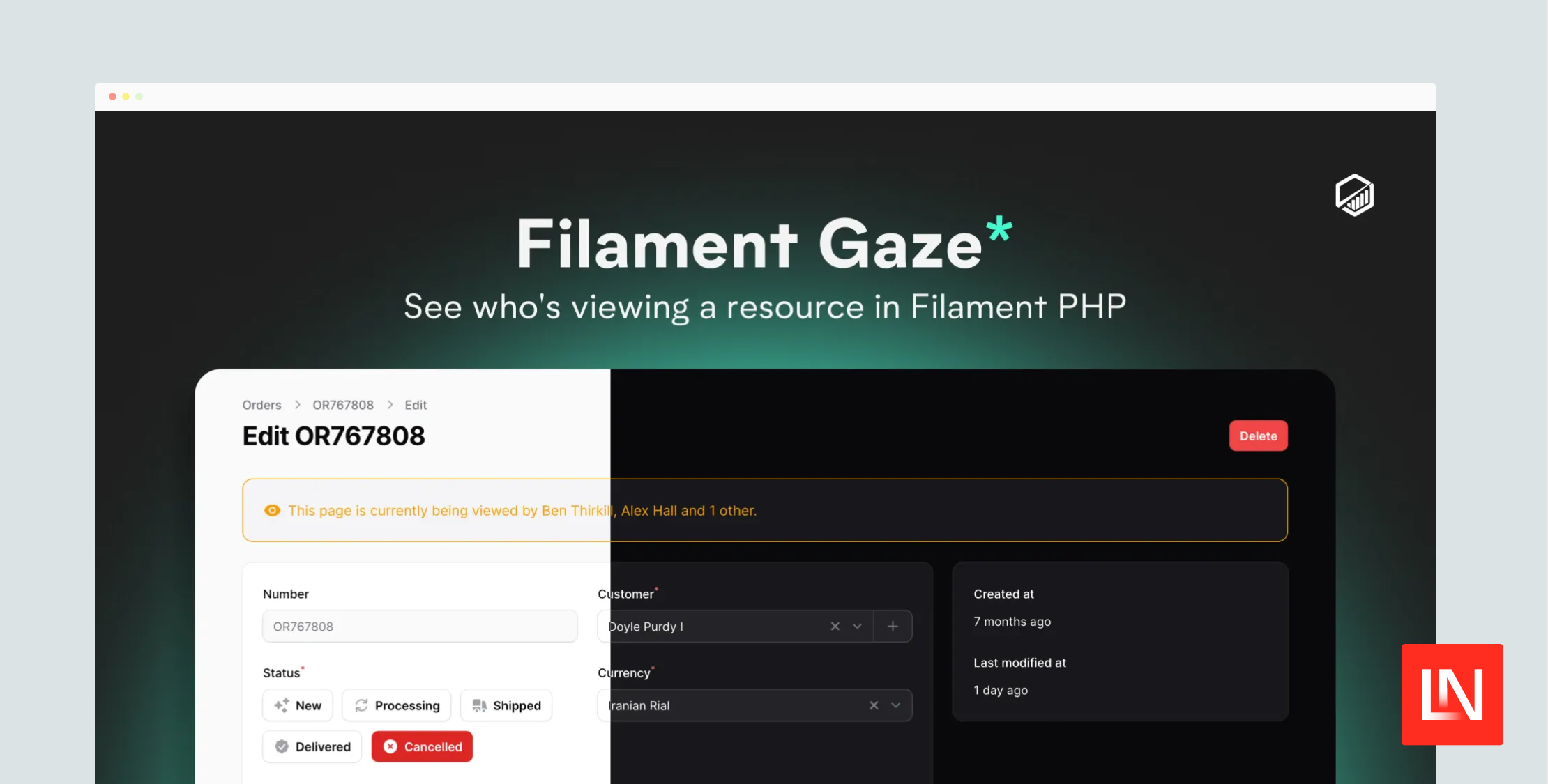Click the plus button next to Customer field
This screenshot has height=784, width=1548.
point(893,626)
